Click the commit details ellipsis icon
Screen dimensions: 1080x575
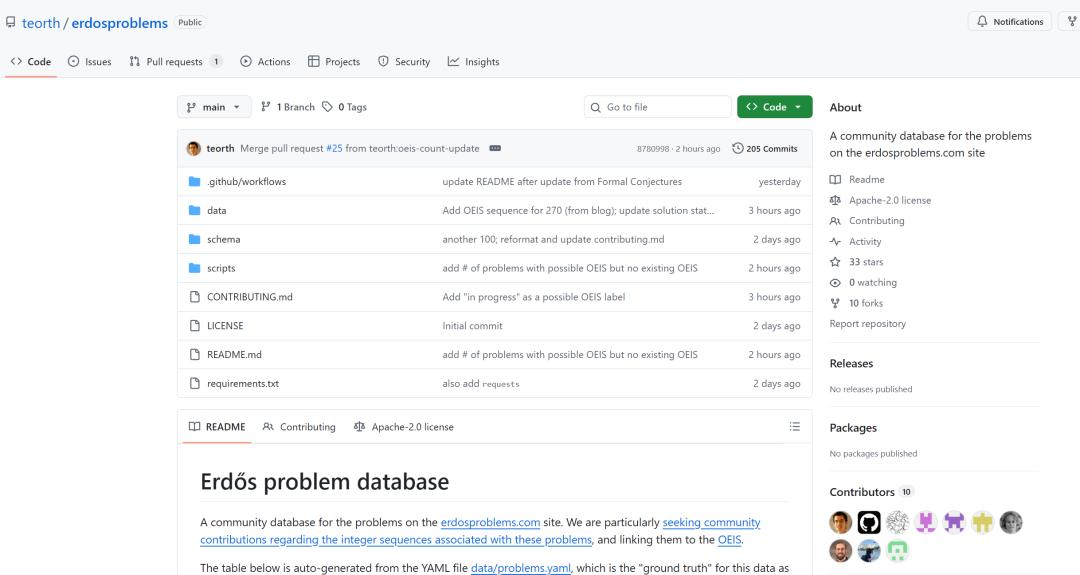(x=495, y=149)
